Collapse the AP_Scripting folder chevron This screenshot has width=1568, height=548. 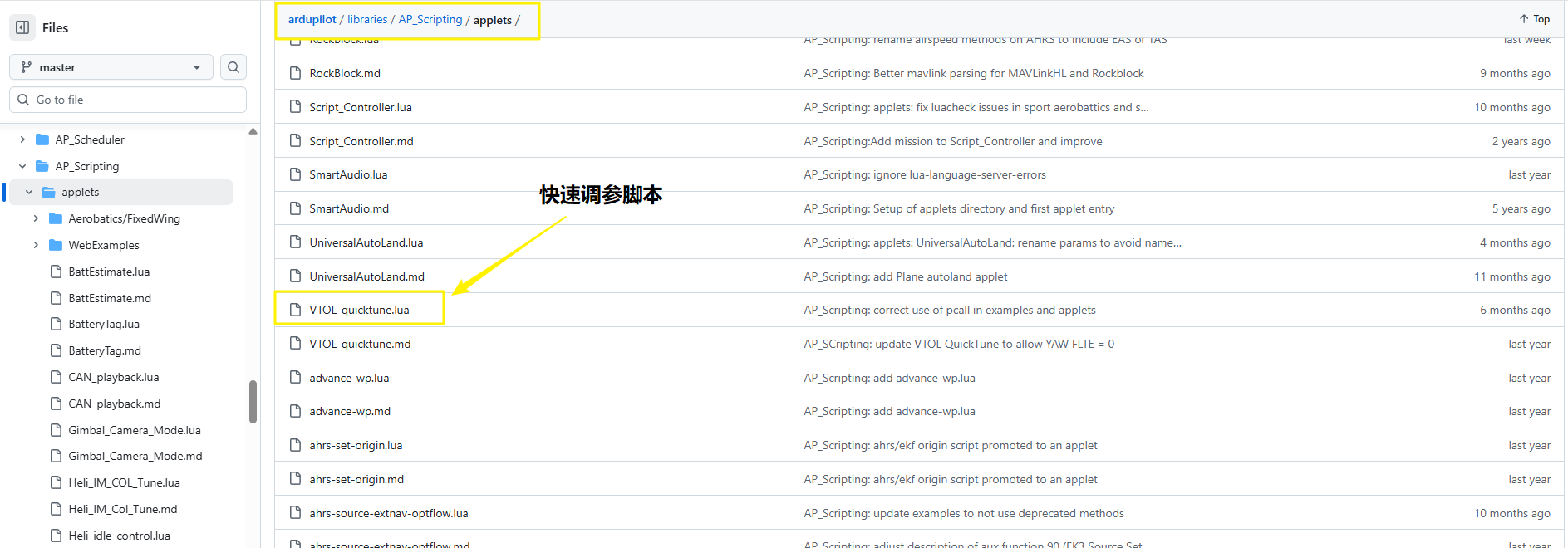(22, 166)
